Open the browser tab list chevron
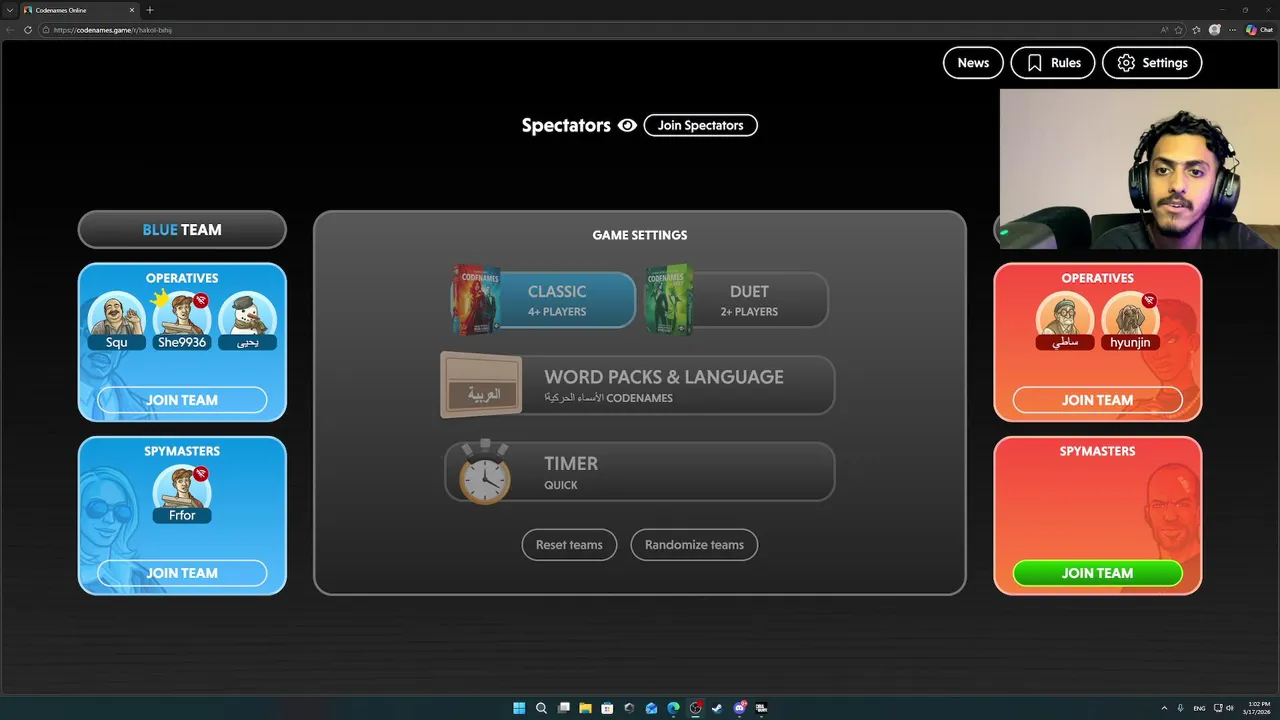The image size is (1280, 720). pos(8,10)
